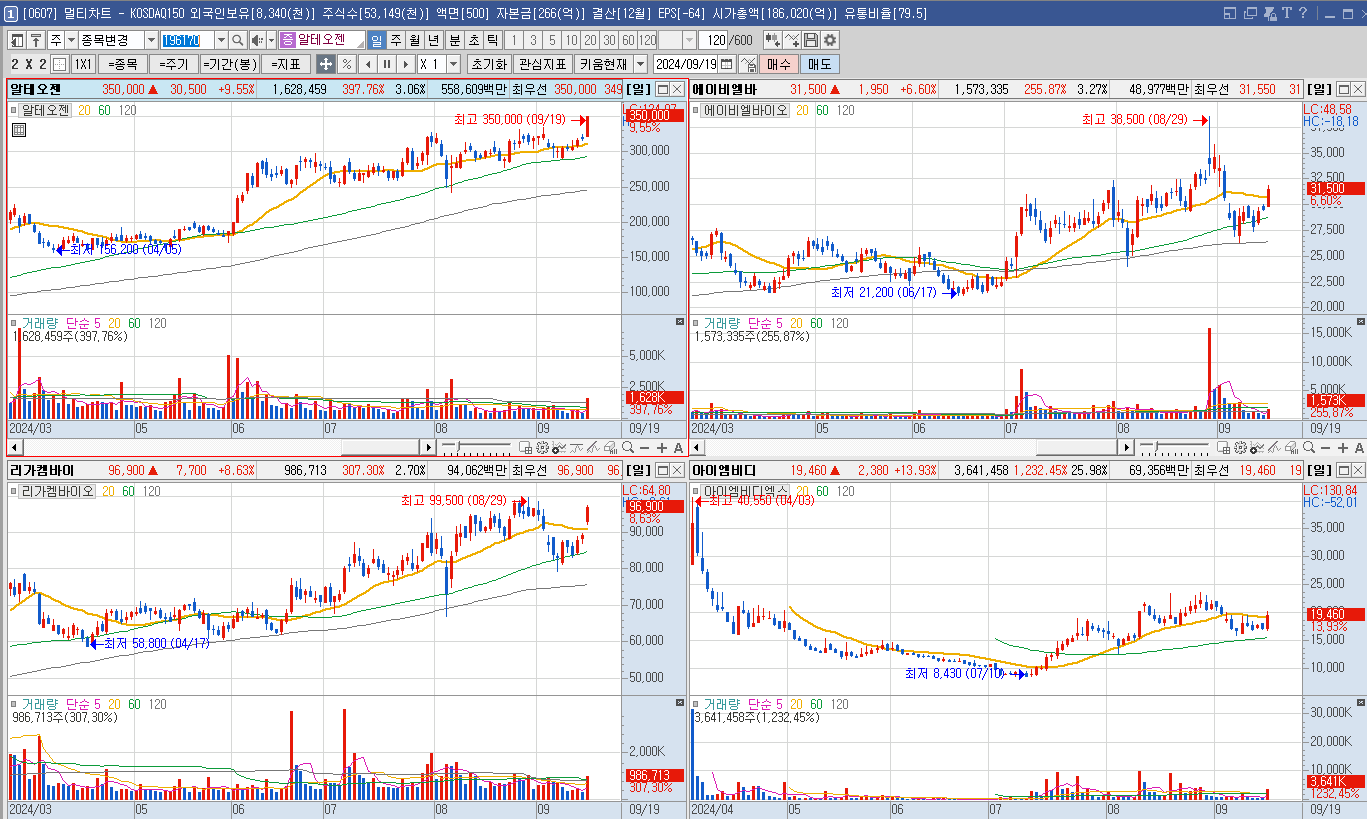Click the stock search magnifier icon
1367x819 pixels.
[238, 40]
